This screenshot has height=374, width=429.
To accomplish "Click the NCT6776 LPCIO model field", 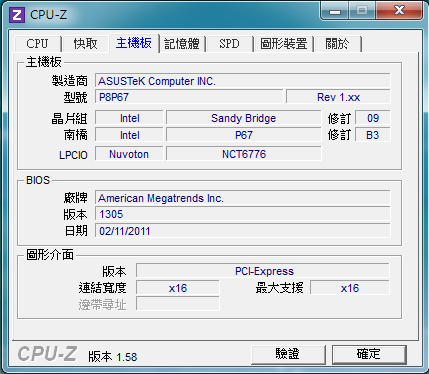I will tap(244, 154).
